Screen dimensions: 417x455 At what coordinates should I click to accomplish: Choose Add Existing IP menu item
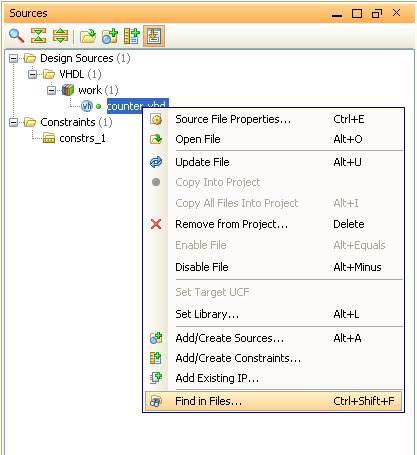[273, 378]
